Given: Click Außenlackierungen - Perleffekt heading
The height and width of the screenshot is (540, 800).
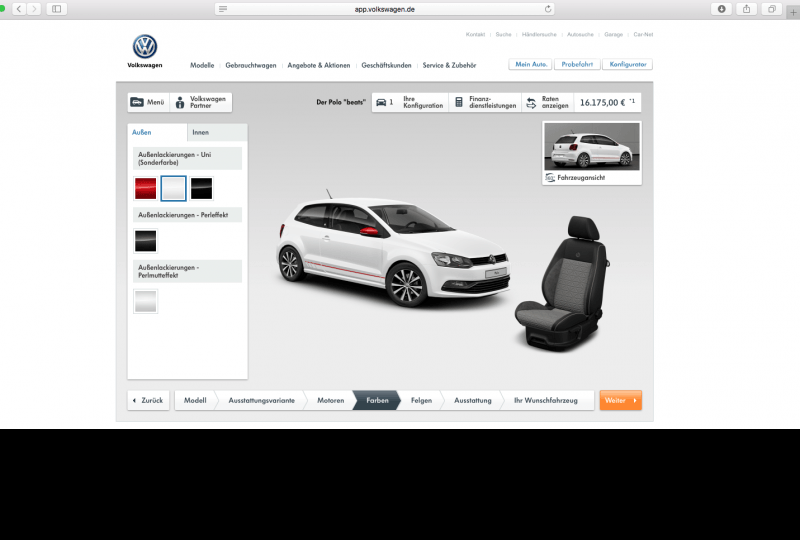Looking at the screenshot, I should pyautogui.click(x=187, y=215).
